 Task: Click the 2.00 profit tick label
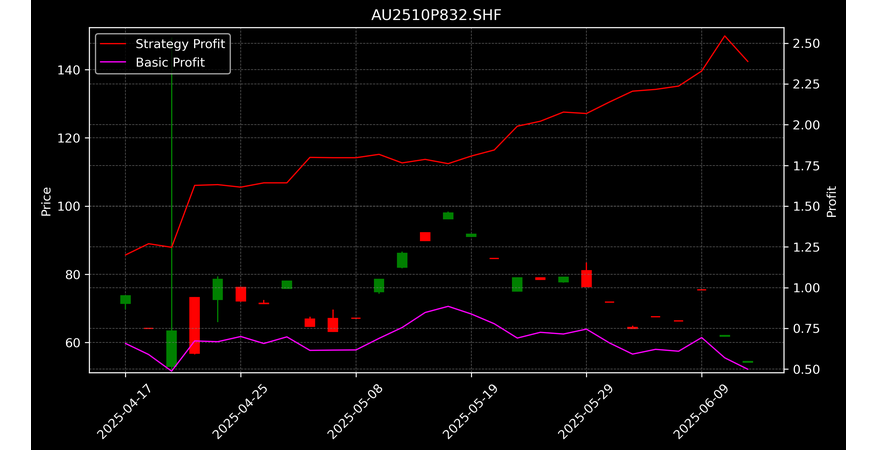(806, 125)
